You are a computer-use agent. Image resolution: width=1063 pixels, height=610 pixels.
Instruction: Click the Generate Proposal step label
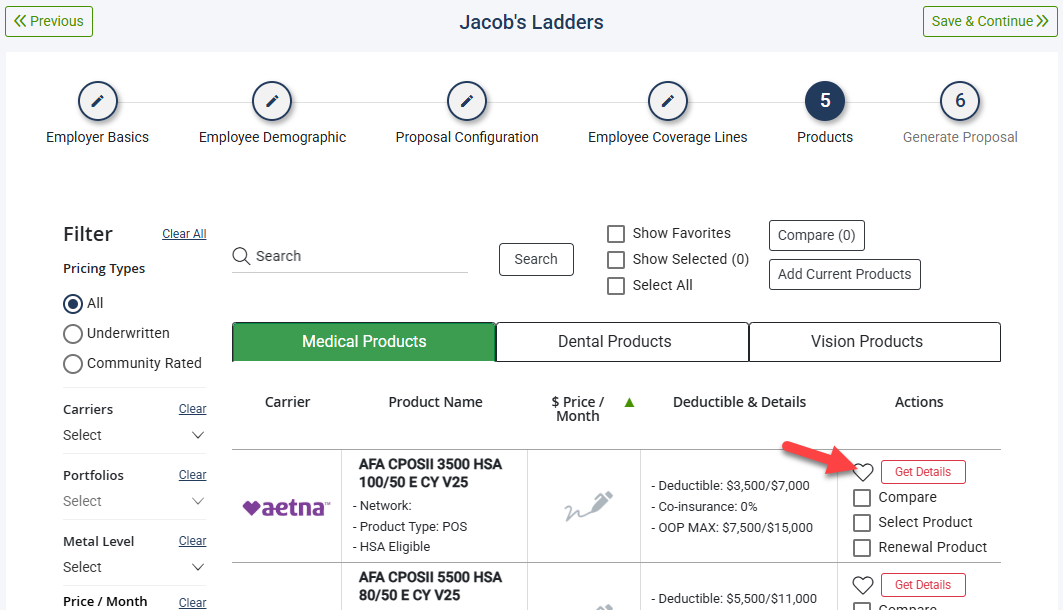[x=960, y=138]
